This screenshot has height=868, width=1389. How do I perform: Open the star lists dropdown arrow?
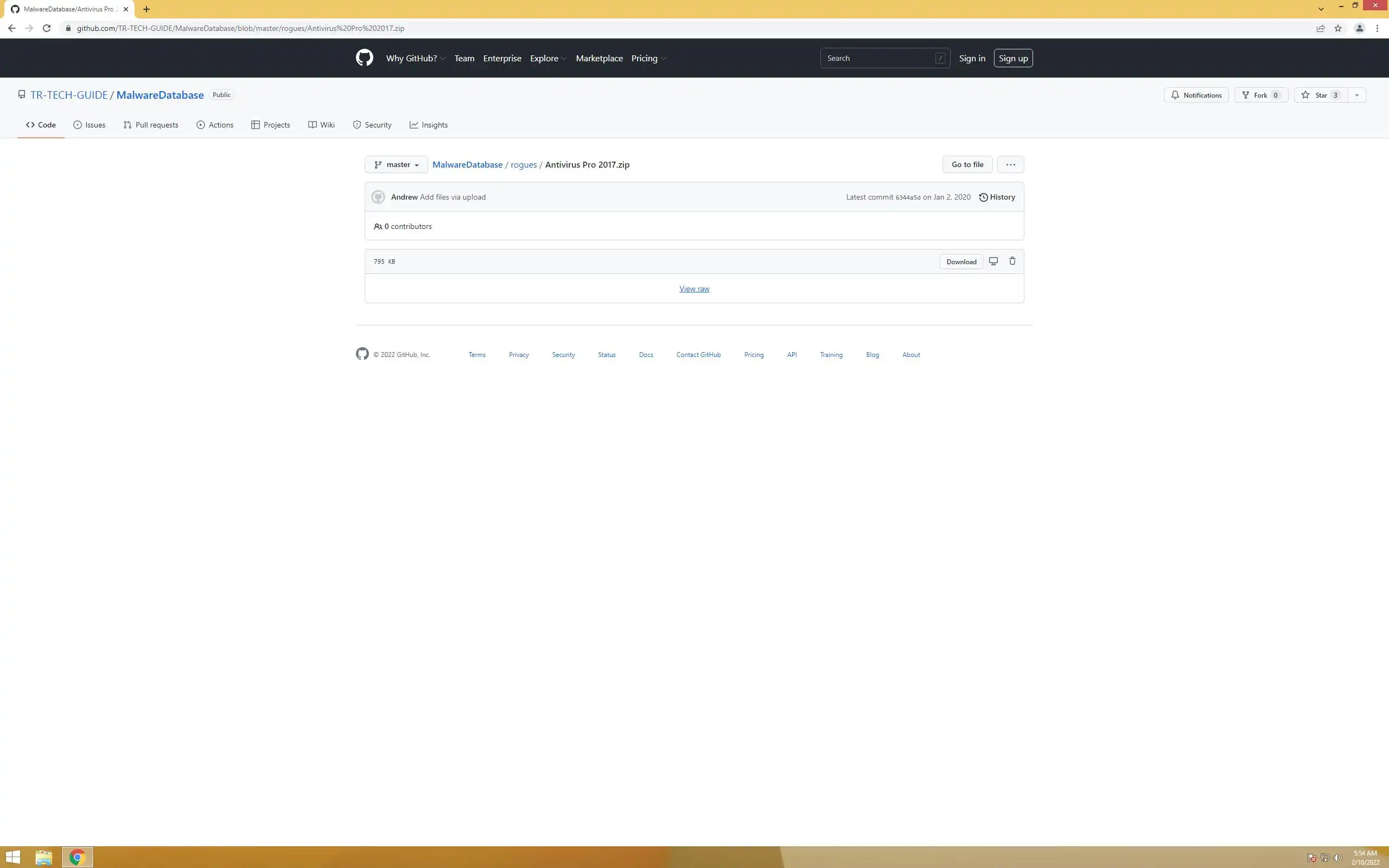tap(1356, 95)
